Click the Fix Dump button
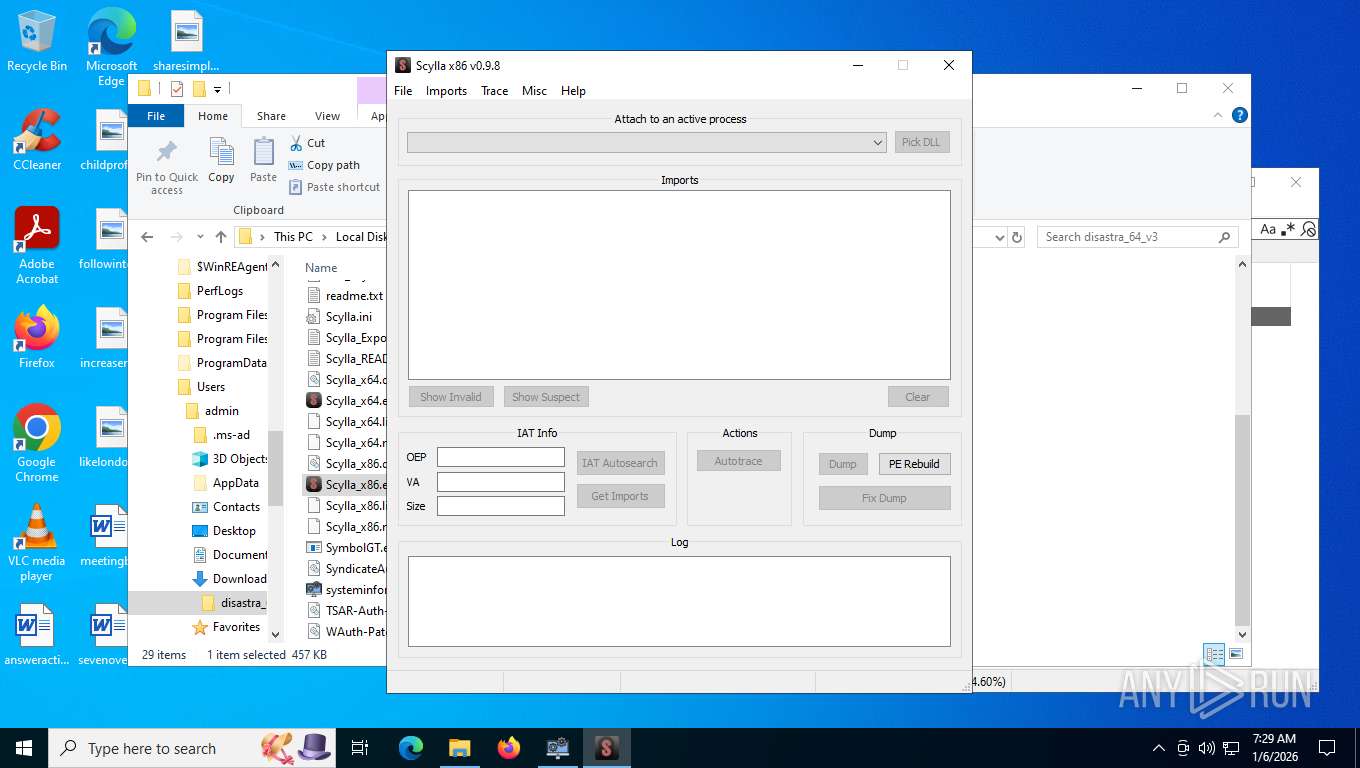 (x=884, y=498)
